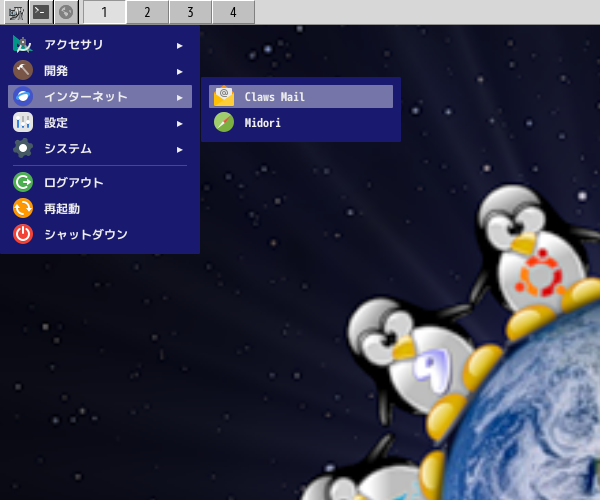Open the 設定 menu entry
This screenshot has height=500, width=600.
[100, 122]
